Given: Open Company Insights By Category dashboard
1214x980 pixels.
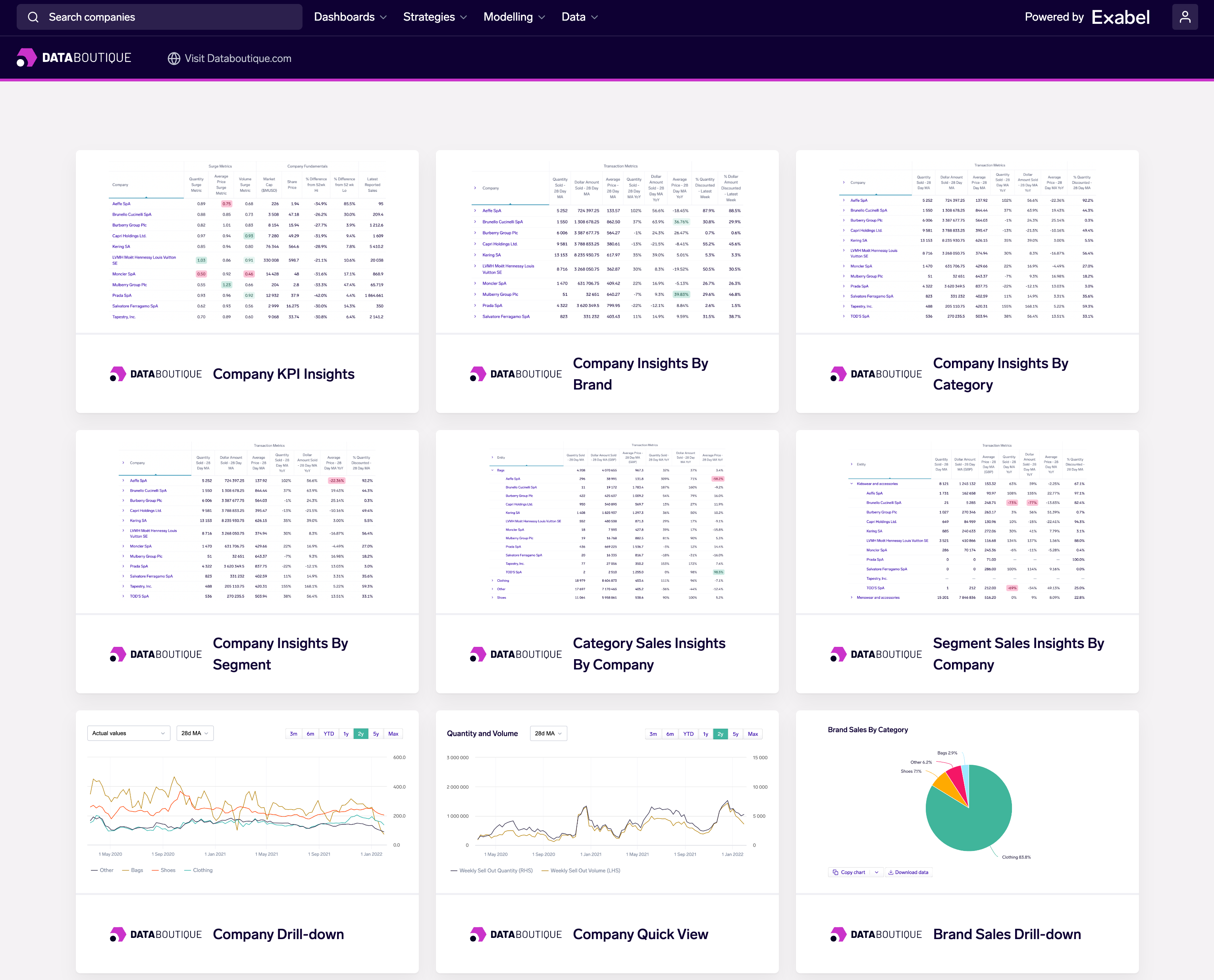Looking at the screenshot, I should (x=1001, y=374).
